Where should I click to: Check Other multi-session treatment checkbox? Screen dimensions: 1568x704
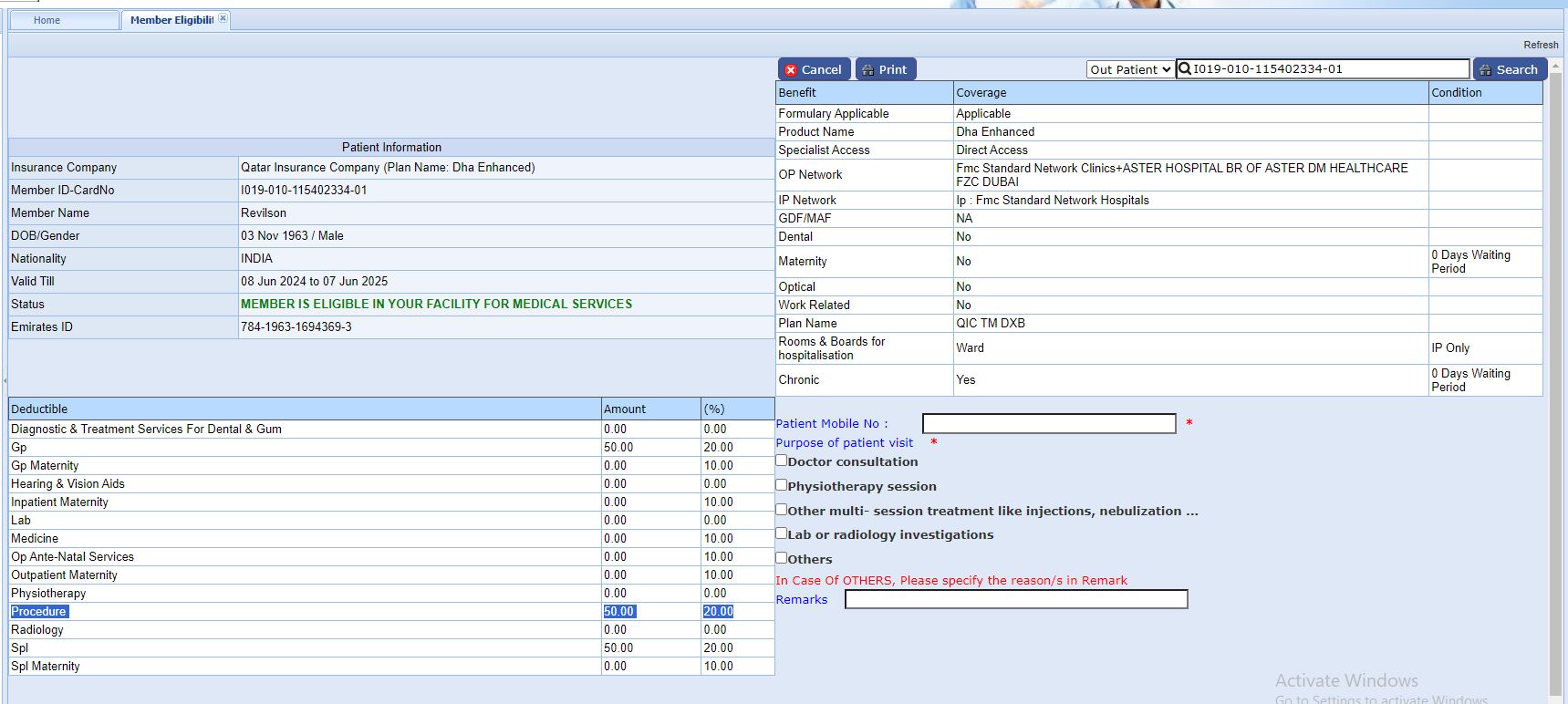[782, 510]
